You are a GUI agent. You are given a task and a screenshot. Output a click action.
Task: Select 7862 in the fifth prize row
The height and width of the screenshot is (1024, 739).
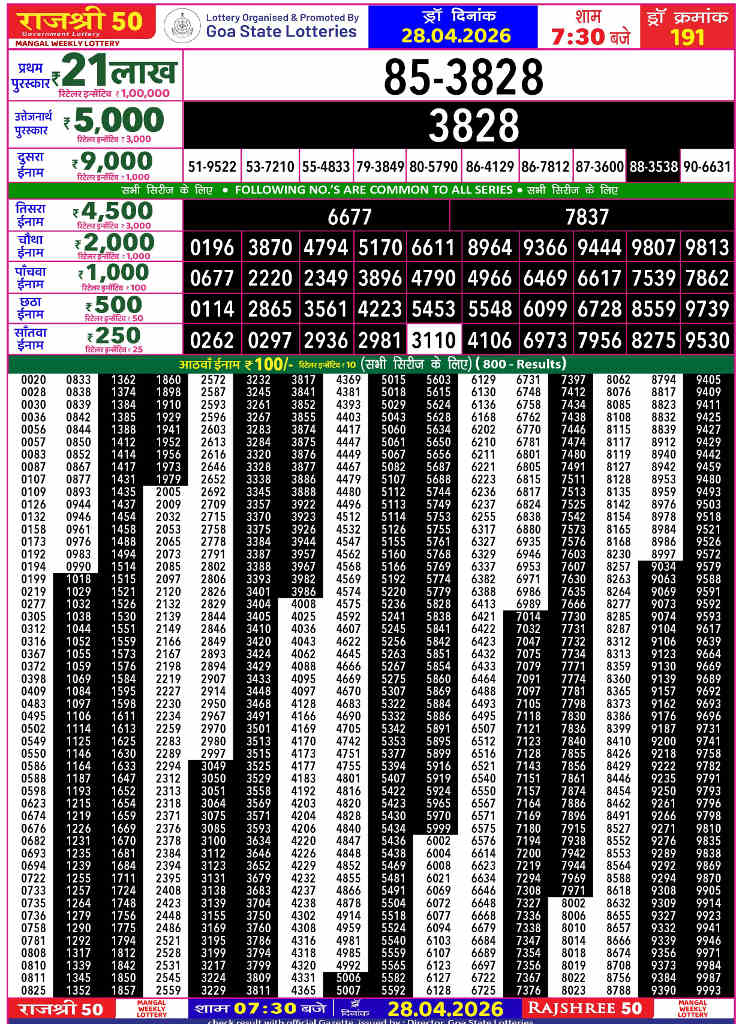click(x=707, y=278)
